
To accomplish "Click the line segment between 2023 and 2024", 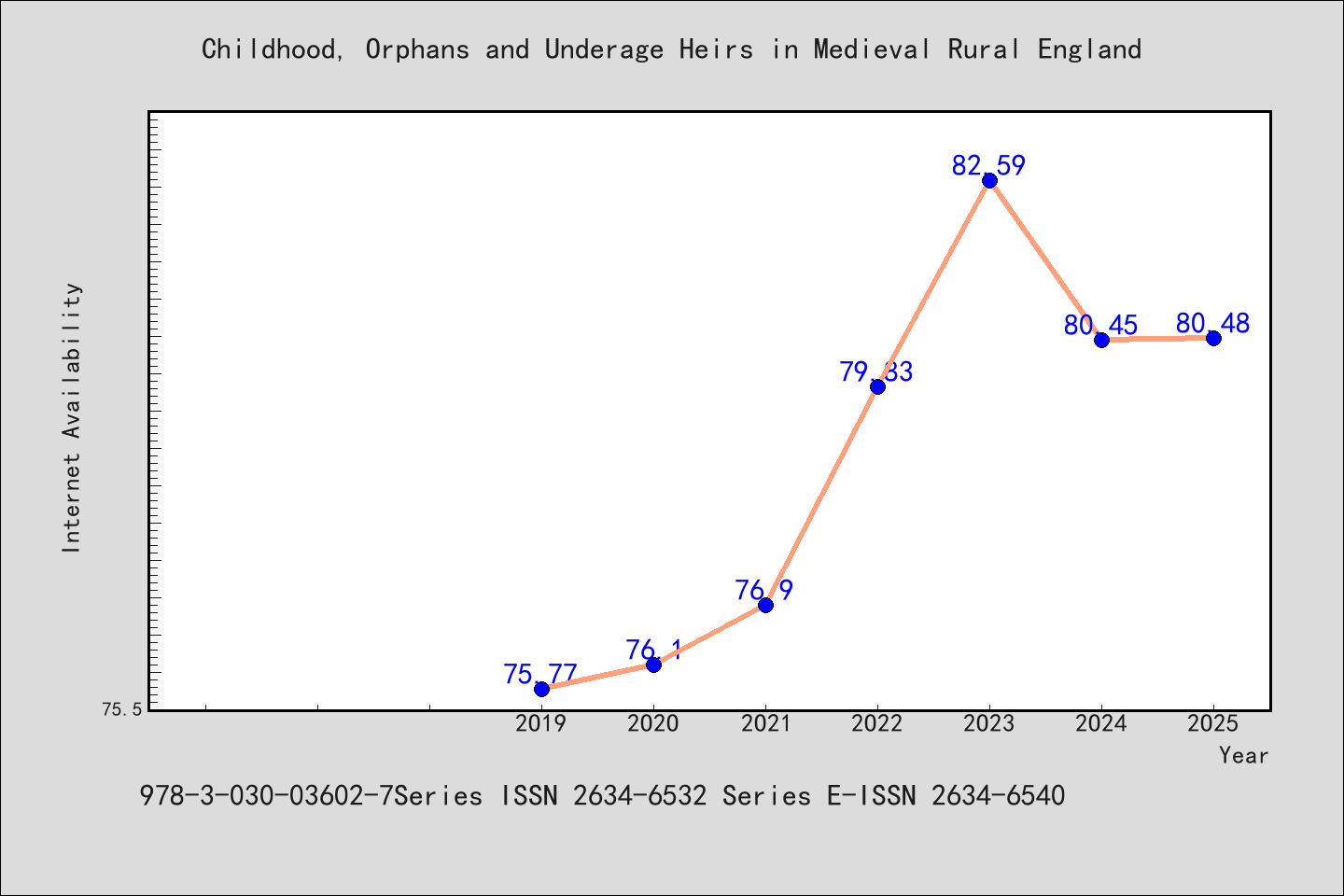I will [1045, 260].
